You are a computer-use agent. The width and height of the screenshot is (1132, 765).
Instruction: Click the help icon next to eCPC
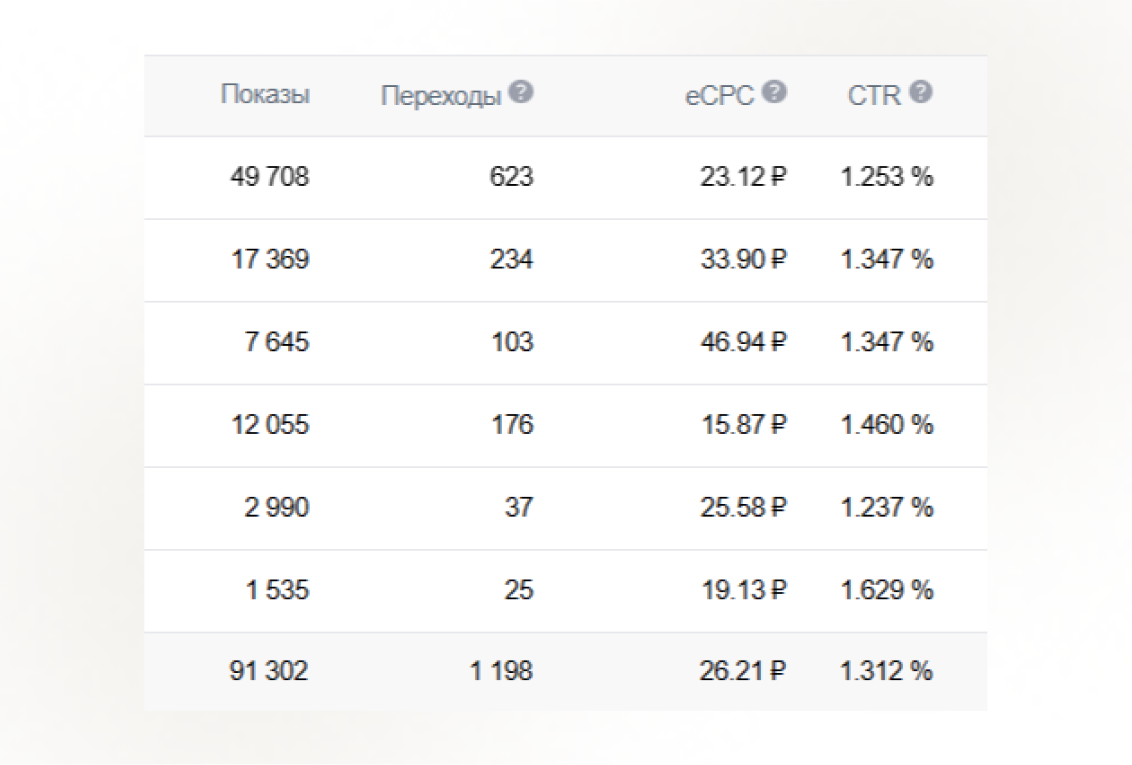click(774, 92)
